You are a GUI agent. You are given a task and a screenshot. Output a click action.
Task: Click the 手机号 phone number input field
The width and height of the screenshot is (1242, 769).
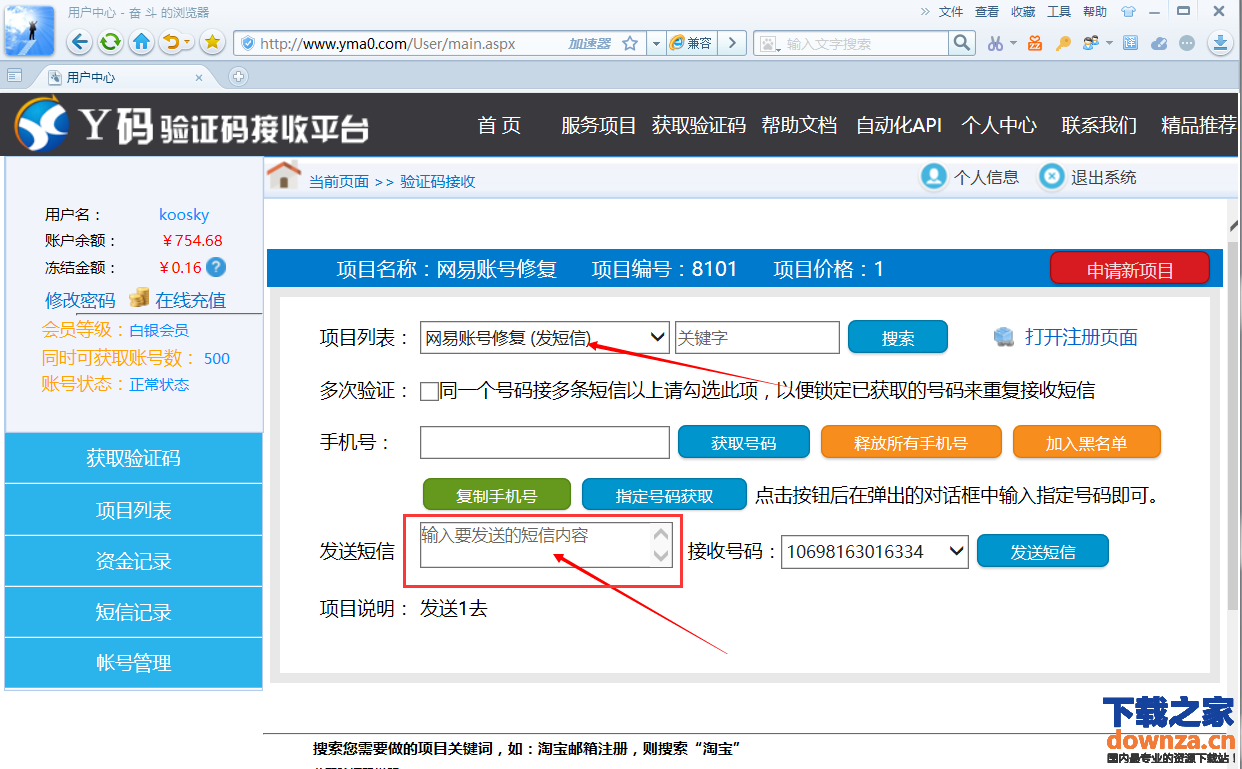(x=545, y=442)
